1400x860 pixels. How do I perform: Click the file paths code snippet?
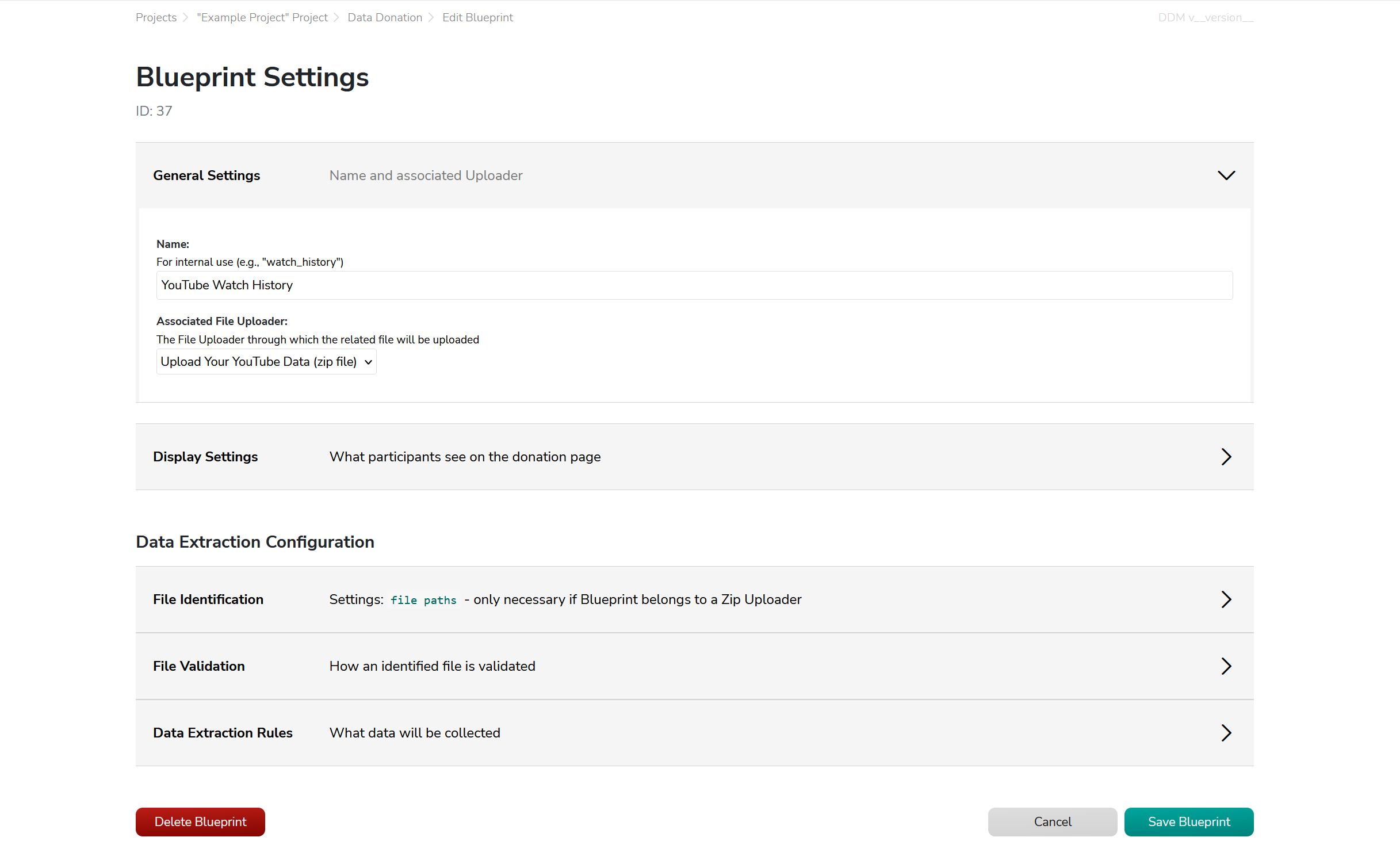tap(423, 599)
